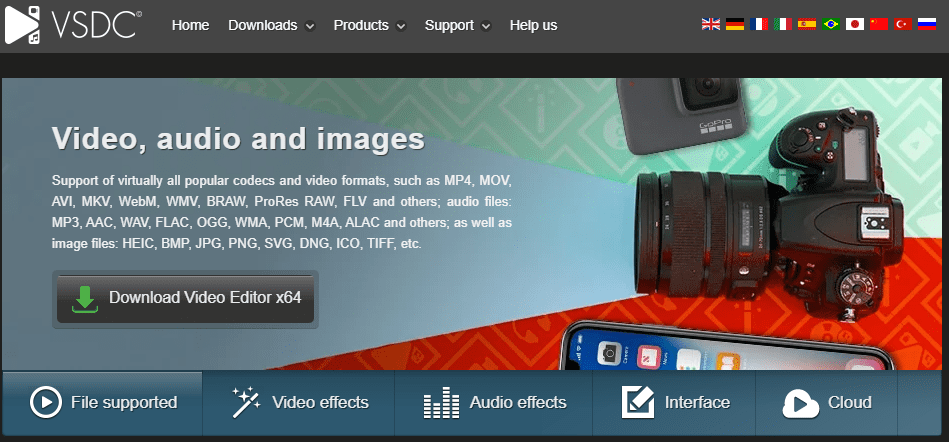Switch language to German flag

(735, 24)
